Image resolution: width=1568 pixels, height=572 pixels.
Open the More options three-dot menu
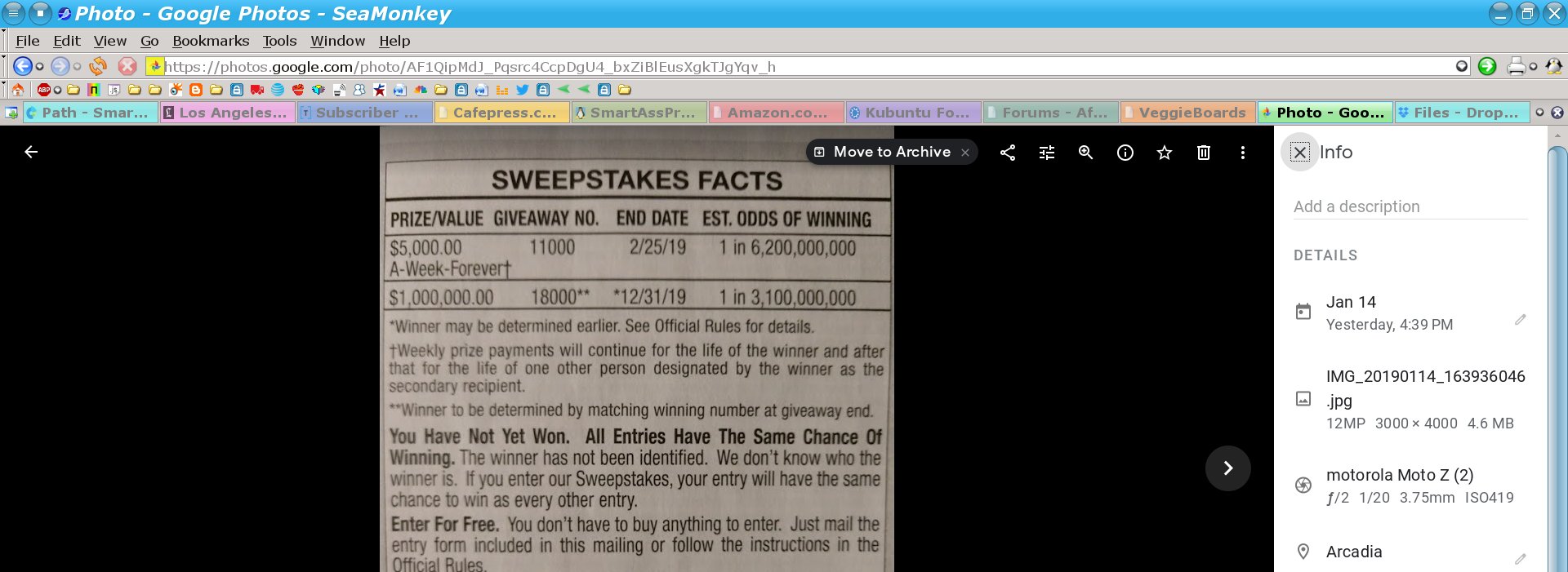tap(1243, 153)
